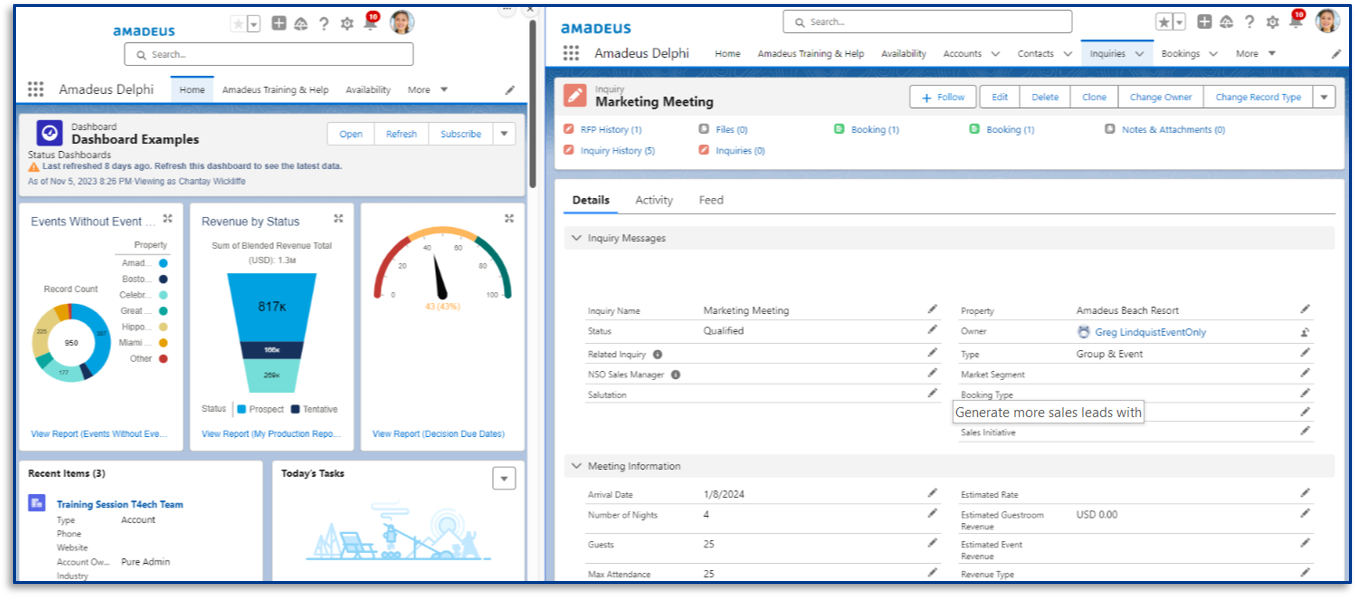1356x597 pixels.
Task: Select the Home tab in left panel
Action: click(x=192, y=90)
